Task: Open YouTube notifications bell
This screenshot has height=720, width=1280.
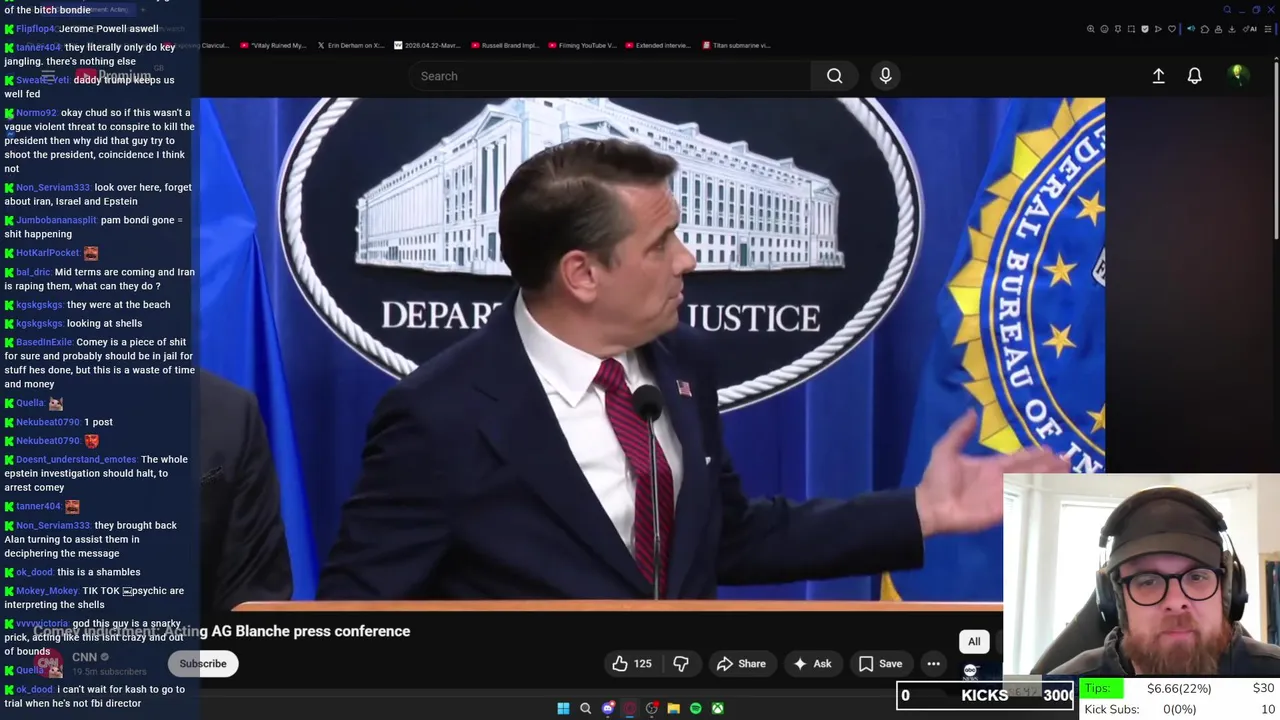Action: tap(1194, 76)
